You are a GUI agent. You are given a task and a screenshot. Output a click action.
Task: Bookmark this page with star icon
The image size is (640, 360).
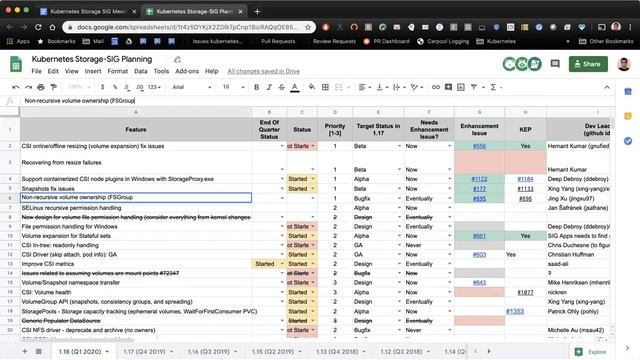click(x=308, y=27)
